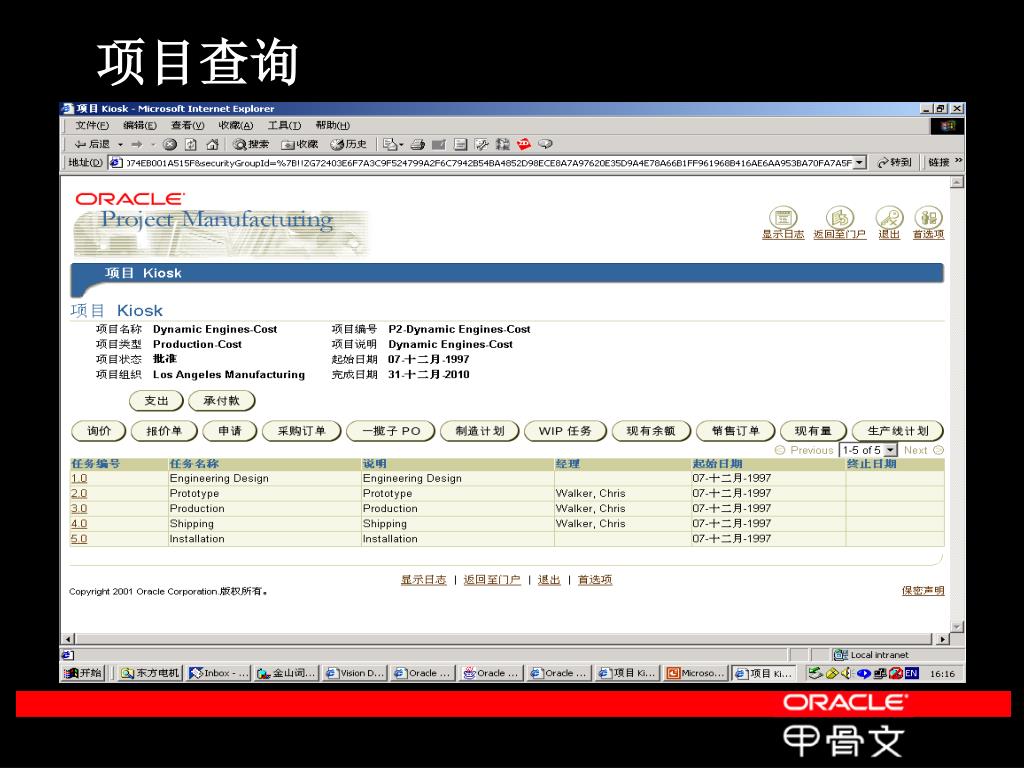
Task: Expand the 链接 links bar chevron
Action: click(x=958, y=161)
